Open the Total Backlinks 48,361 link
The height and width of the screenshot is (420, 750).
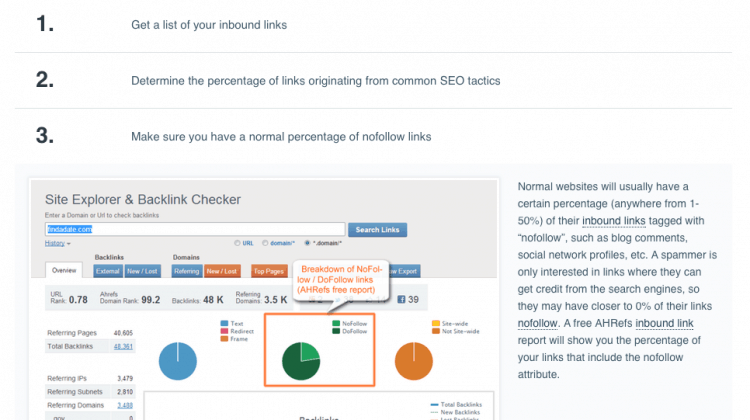pos(123,346)
